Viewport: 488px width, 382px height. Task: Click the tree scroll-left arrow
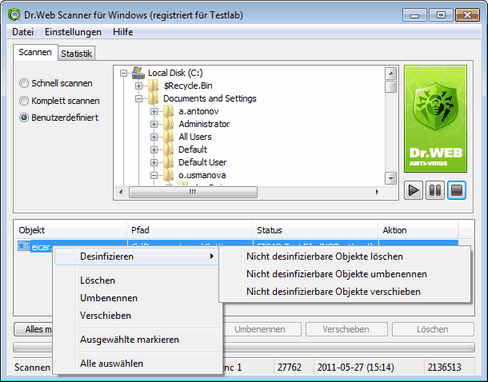coord(121,192)
